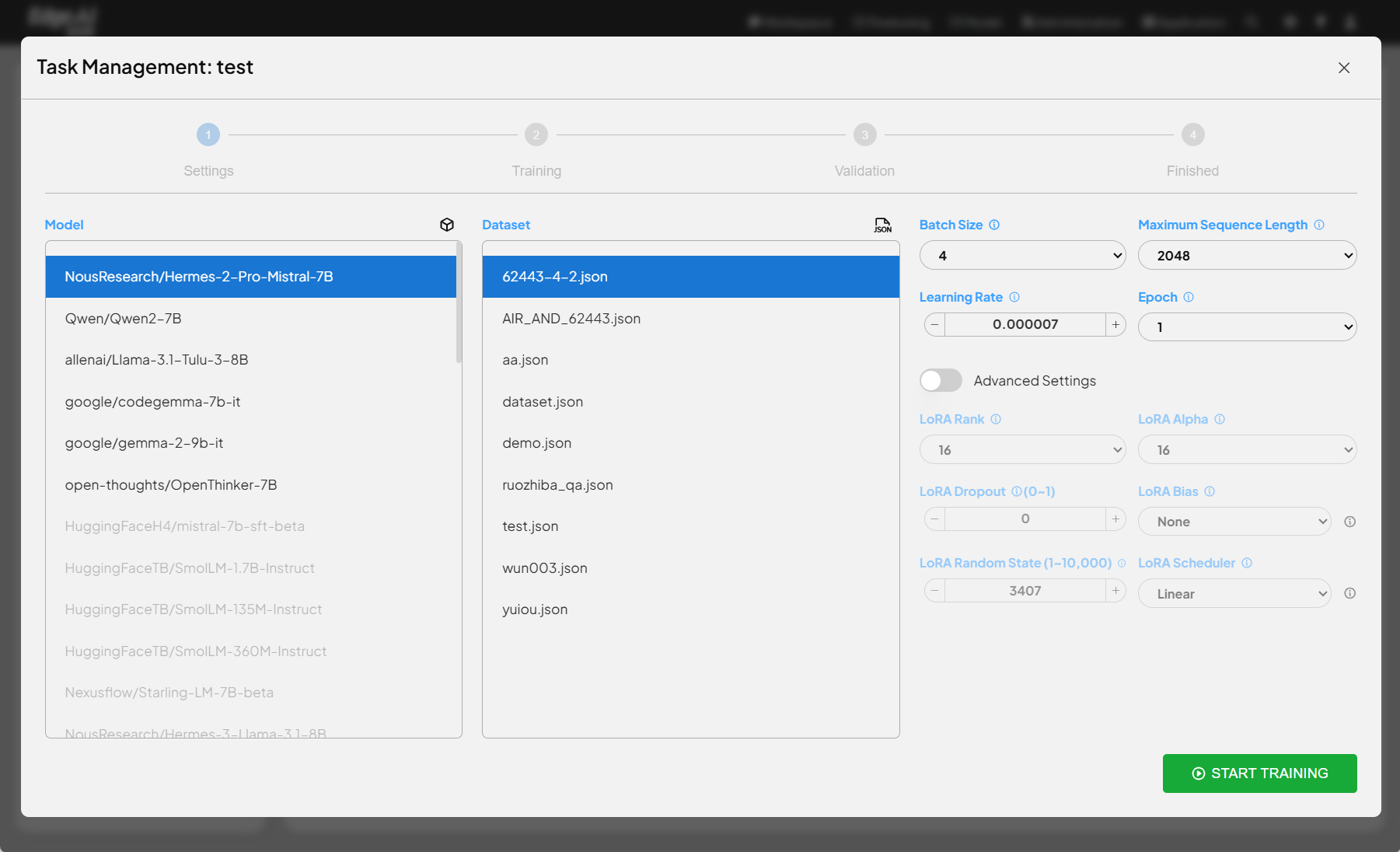The width and height of the screenshot is (1400, 852).
Task: Click the Batch Size info icon
Action: click(x=995, y=224)
